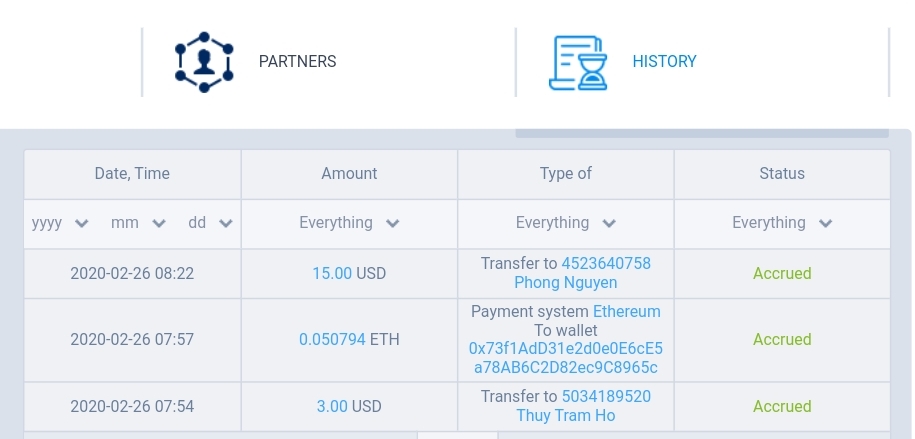Open the Partners tab
Viewport: 915px width, 439px height.
[x=297, y=62]
